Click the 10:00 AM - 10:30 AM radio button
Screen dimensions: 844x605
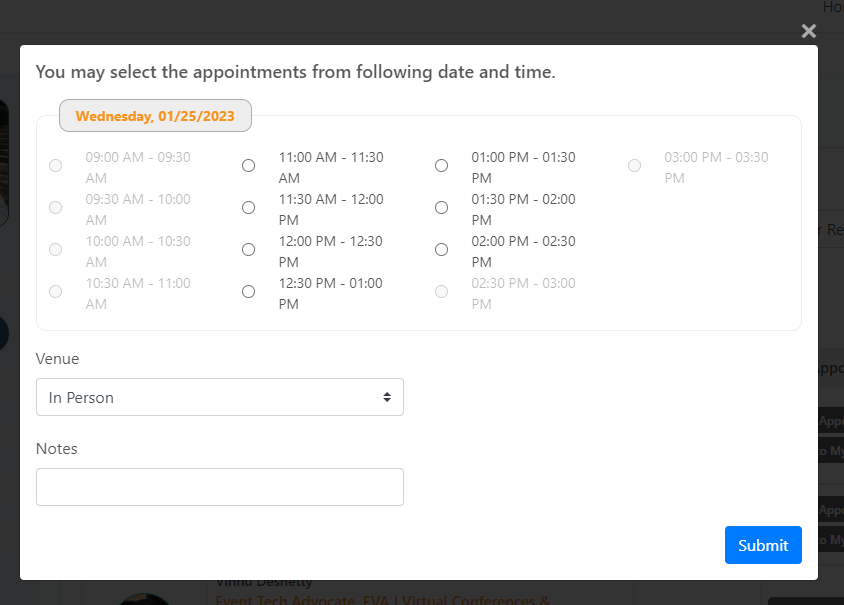point(56,250)
